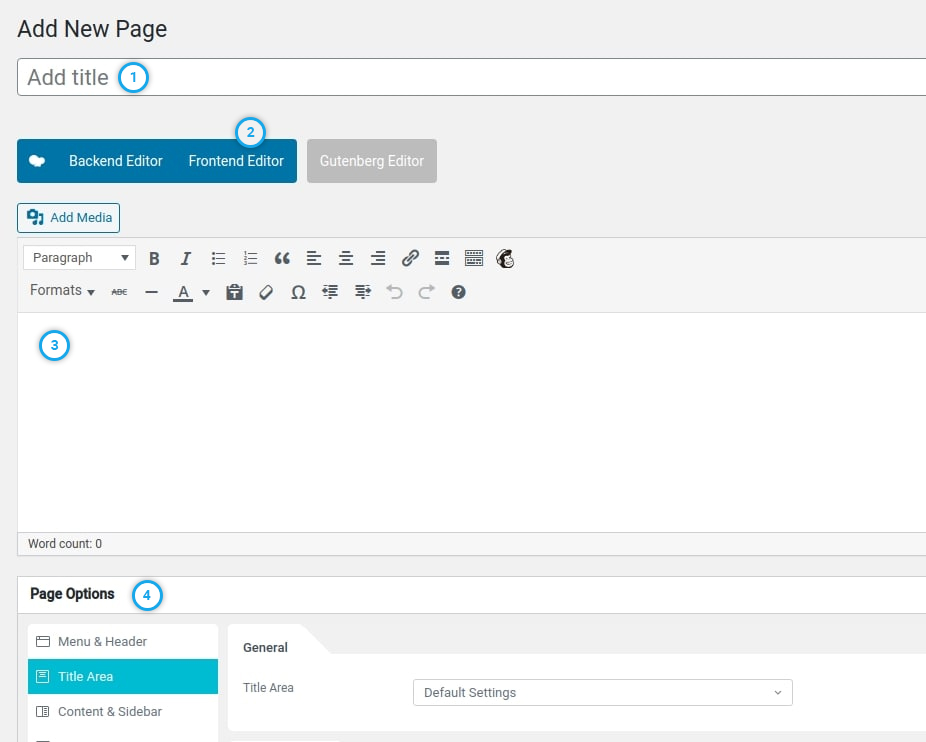Screen dimensions: 926x742
Task: Open the Paragraph format dropdown
Action: 80,258
